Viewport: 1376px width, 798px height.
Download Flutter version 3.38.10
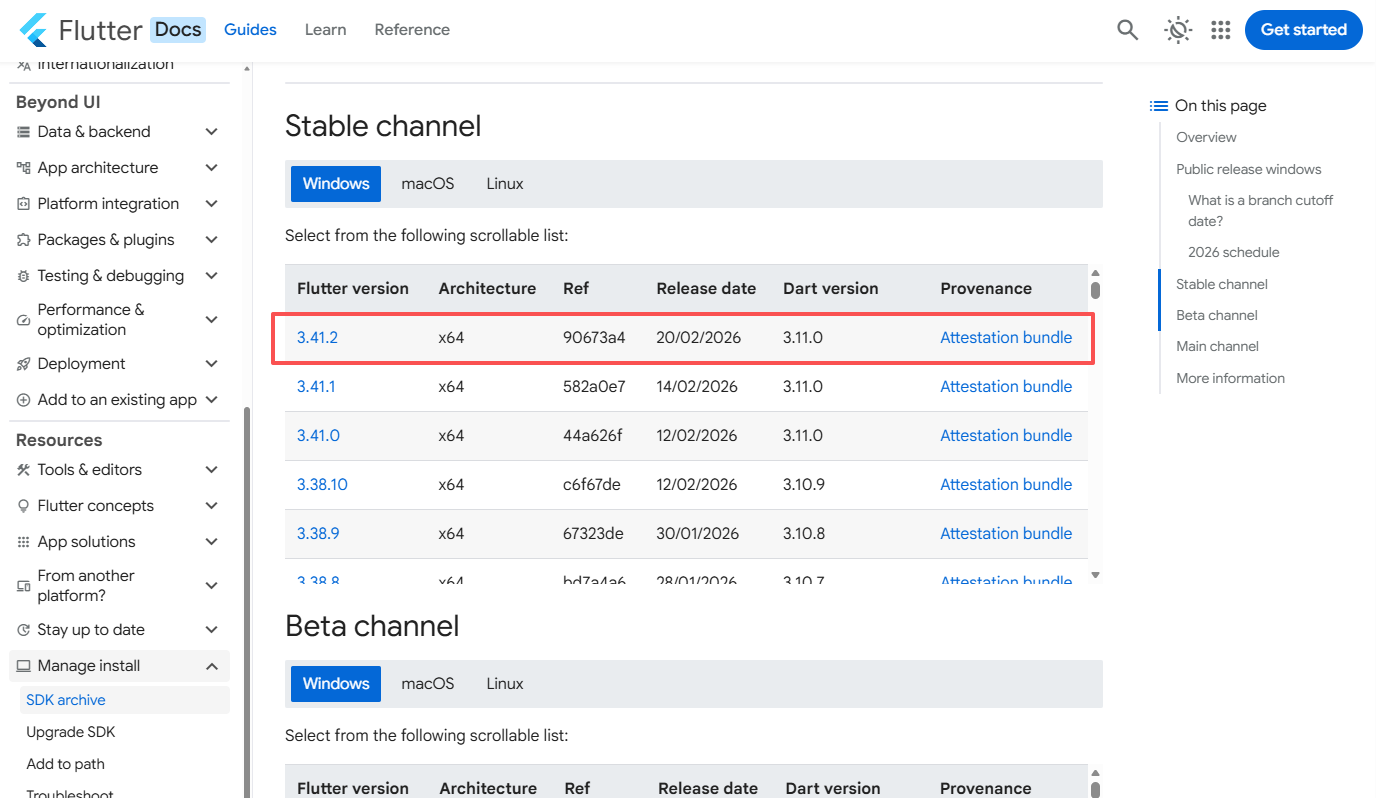tap(322, 485)
